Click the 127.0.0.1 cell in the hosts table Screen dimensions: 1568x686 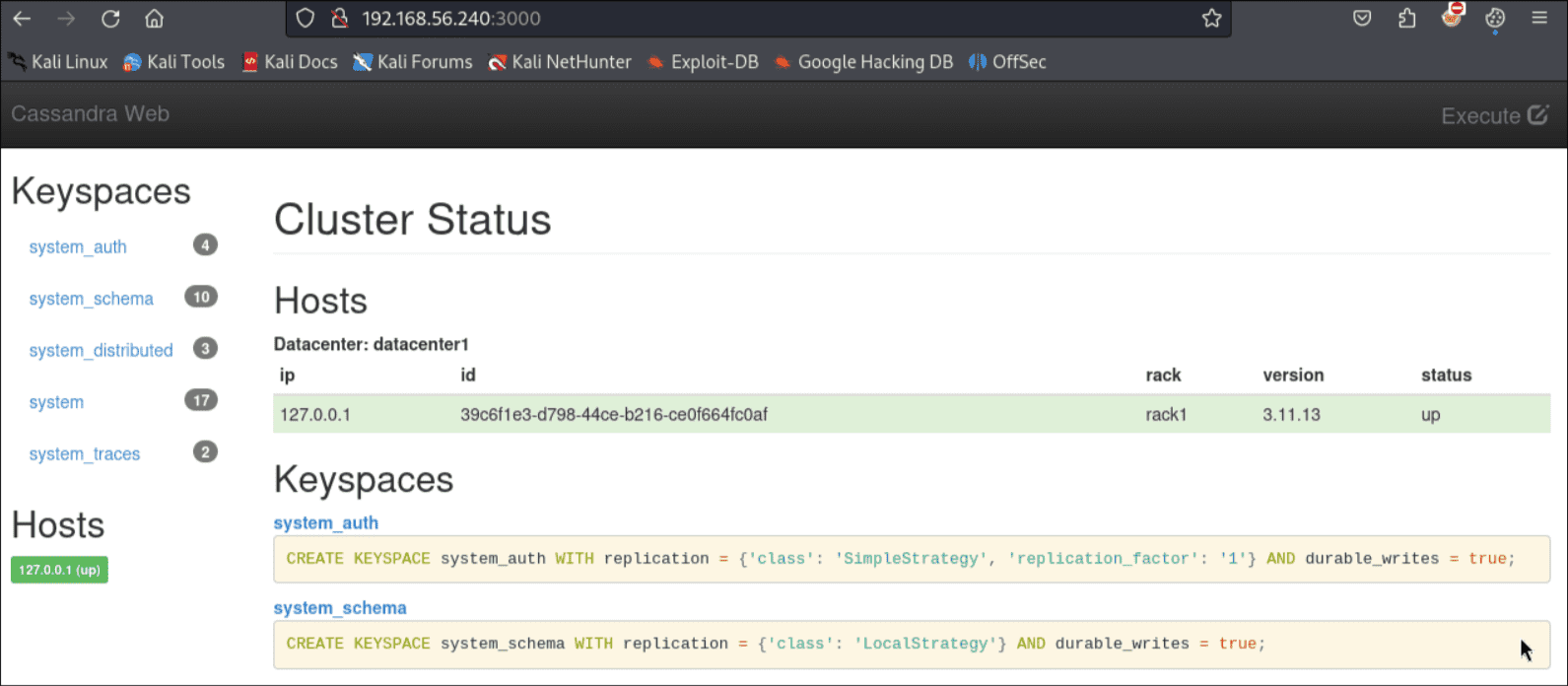[315, 415]
